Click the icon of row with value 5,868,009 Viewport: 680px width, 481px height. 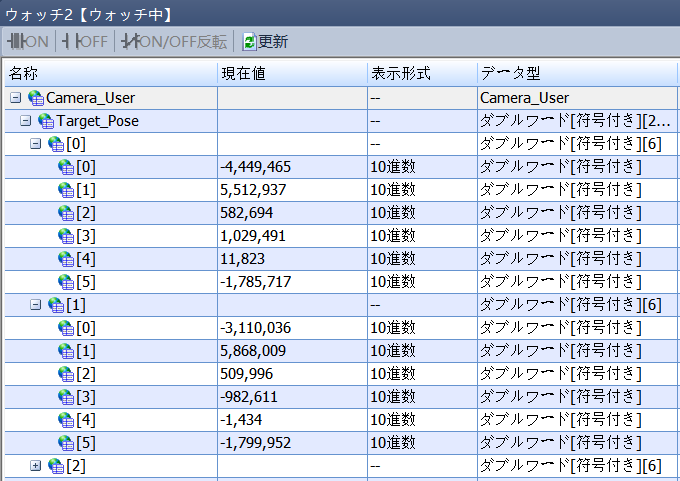coord(66,351)
